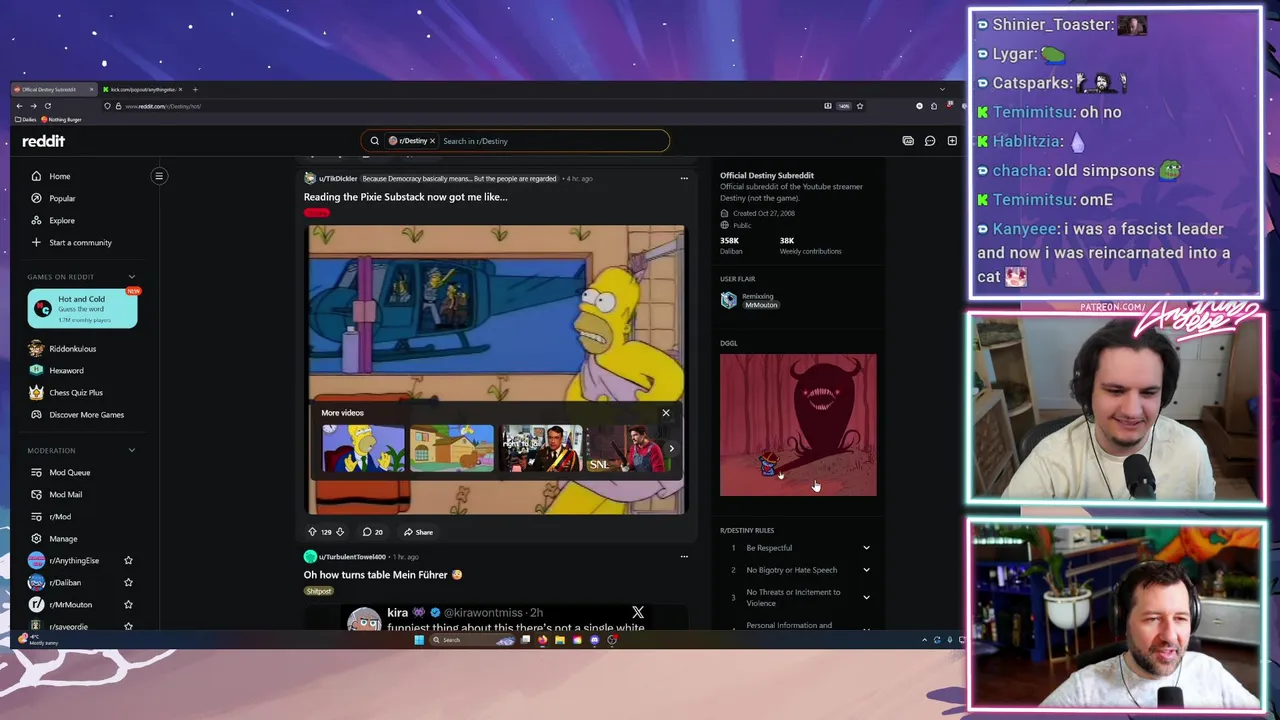Open the Hot and Cold game card
This screenshot has width=1280, height=720.
pos(82,309)
